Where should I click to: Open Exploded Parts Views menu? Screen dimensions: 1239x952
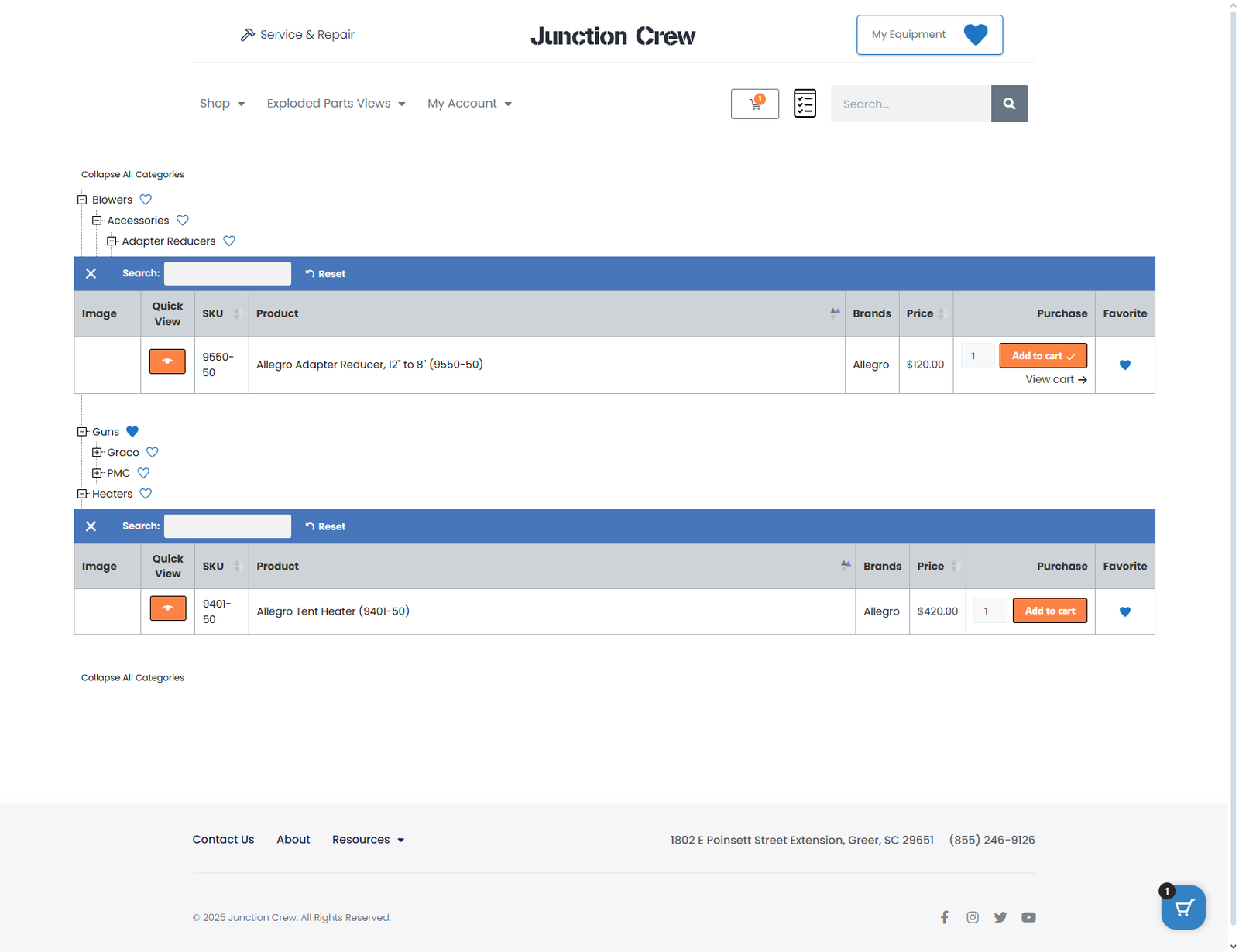pos(335,104)
